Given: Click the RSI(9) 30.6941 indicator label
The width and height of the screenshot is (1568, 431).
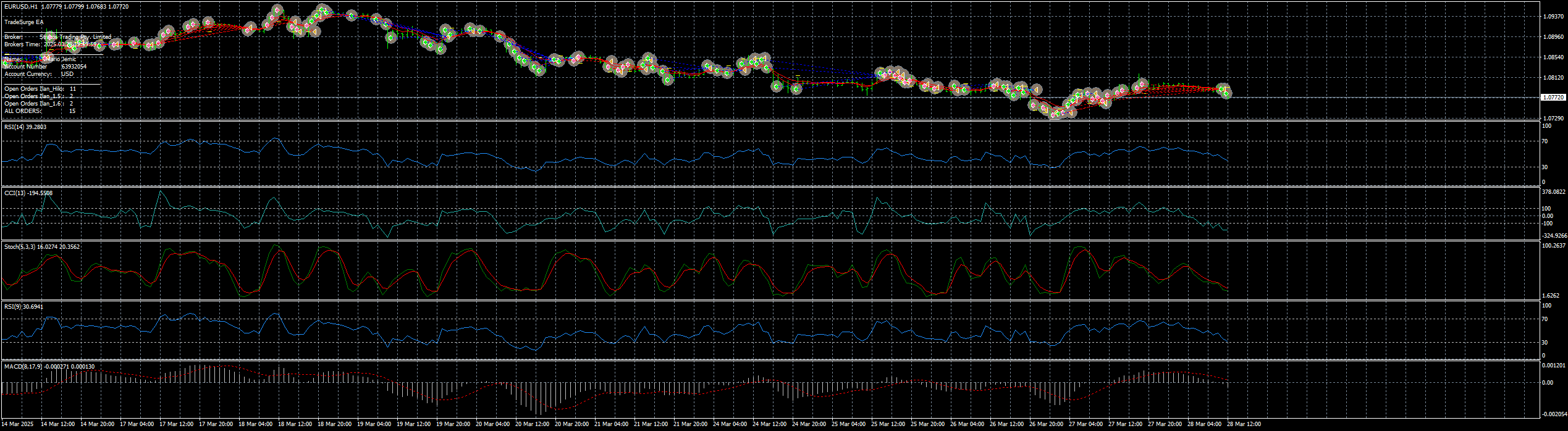Looking at the screenshot, I should tap(24, 306).
